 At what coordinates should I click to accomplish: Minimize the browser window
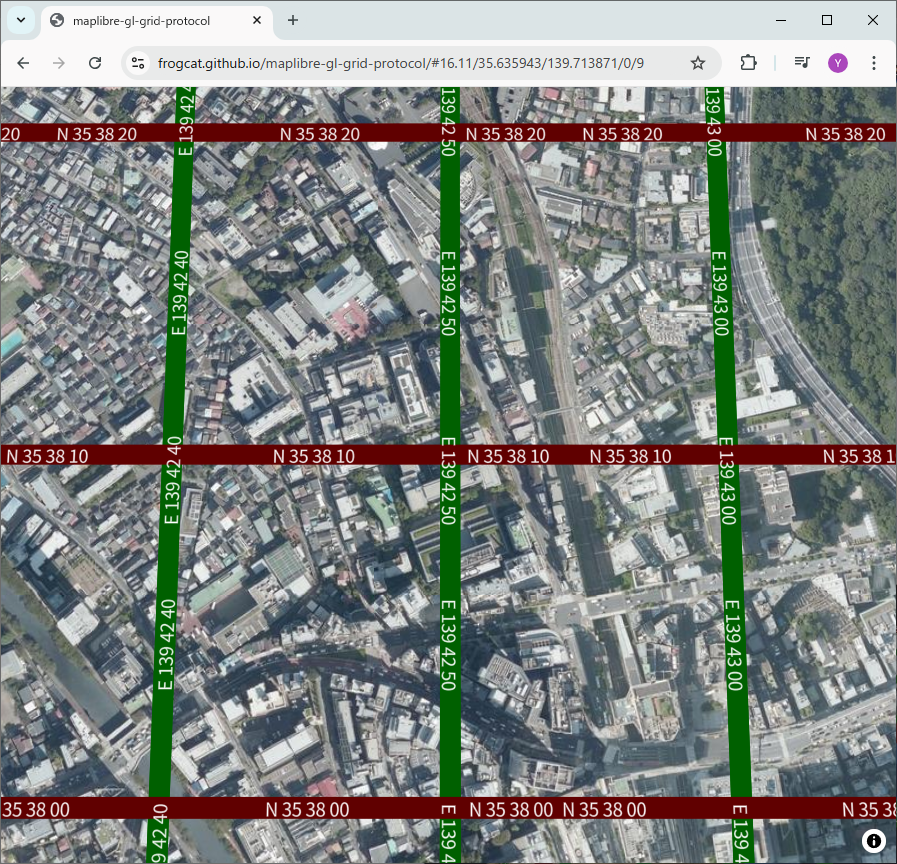(781, 21)
